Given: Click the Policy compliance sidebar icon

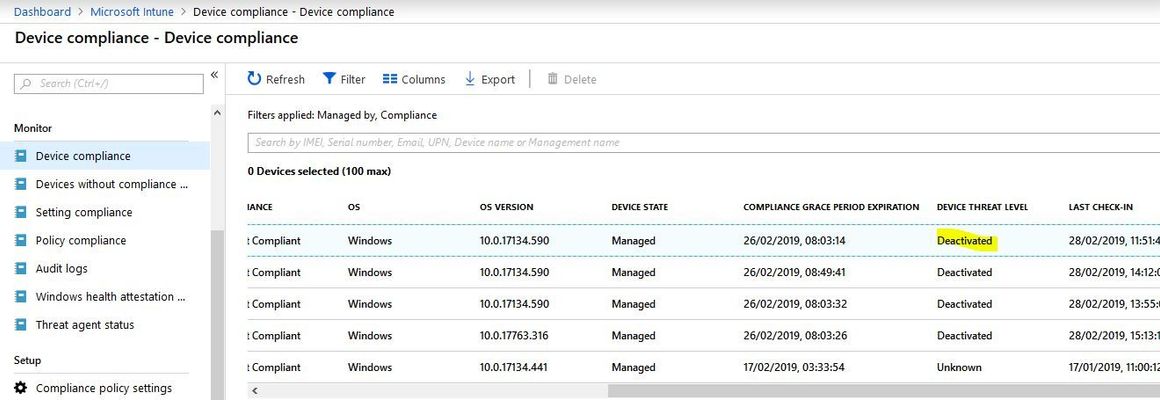Looking at the screenshot, I should (21, 240).
